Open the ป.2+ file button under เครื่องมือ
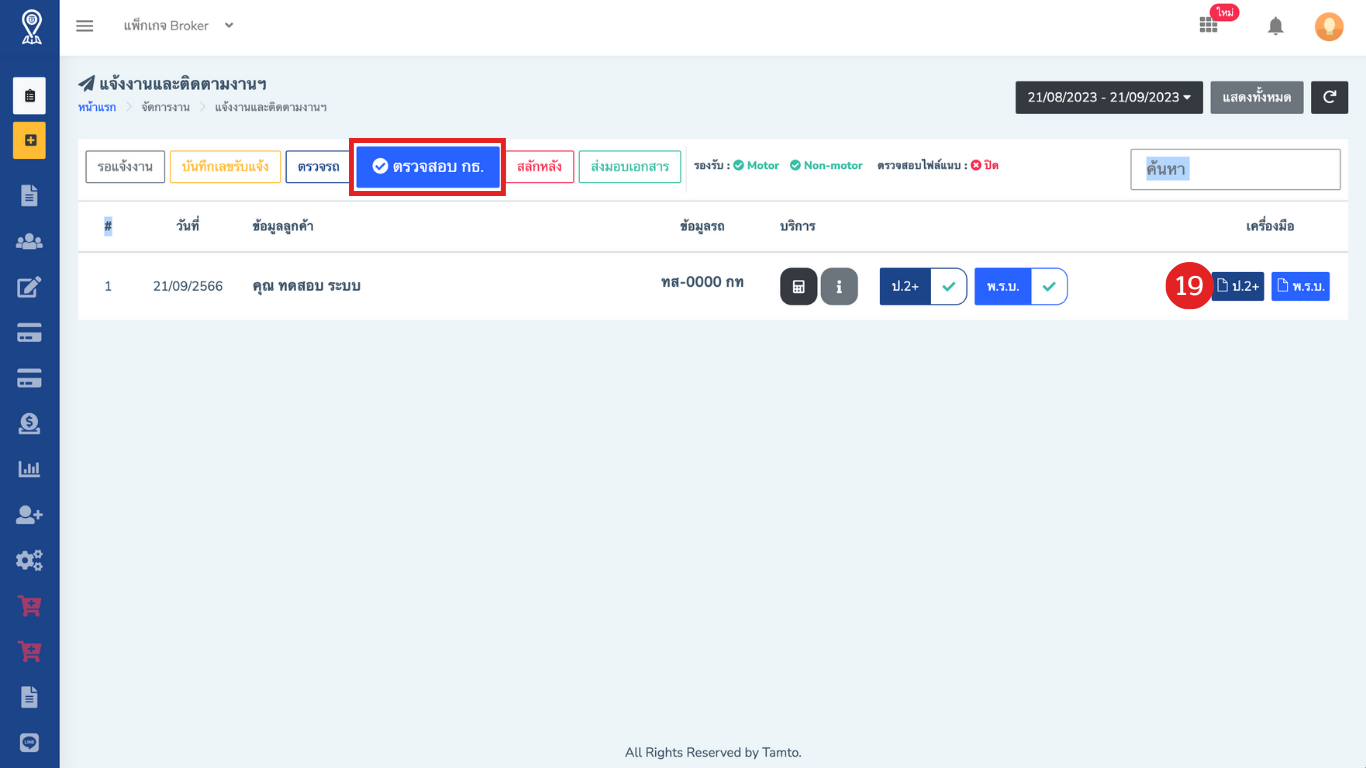 [x=1238, y=286]
